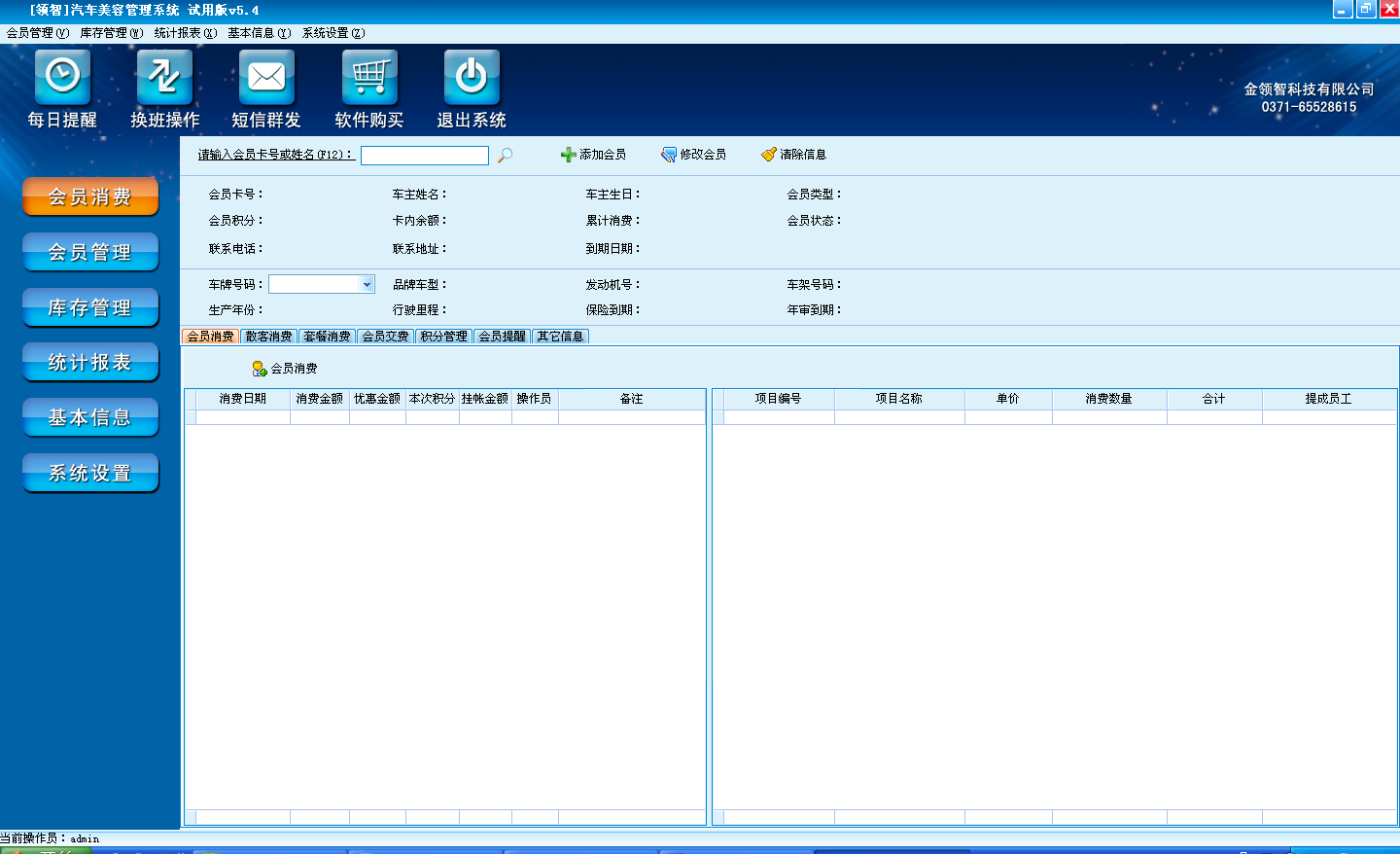Expand the 车牌号码 dropdown list
Screen dimensions: 1400x854
click(367, 285)
